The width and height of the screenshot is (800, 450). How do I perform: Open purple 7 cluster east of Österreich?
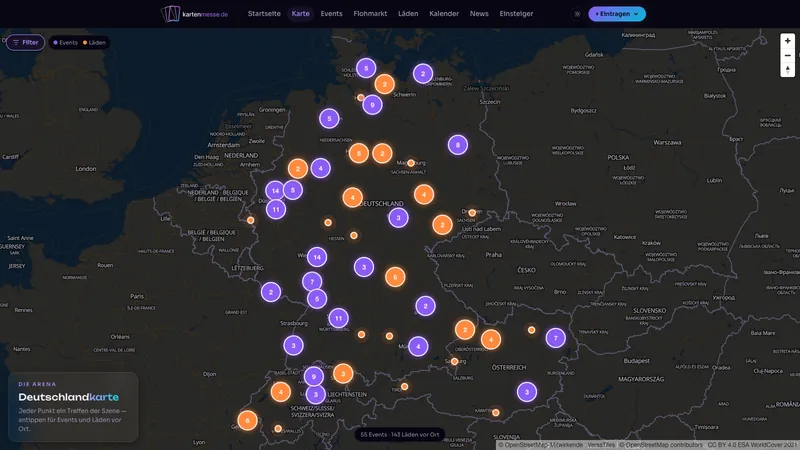point(556,338)
